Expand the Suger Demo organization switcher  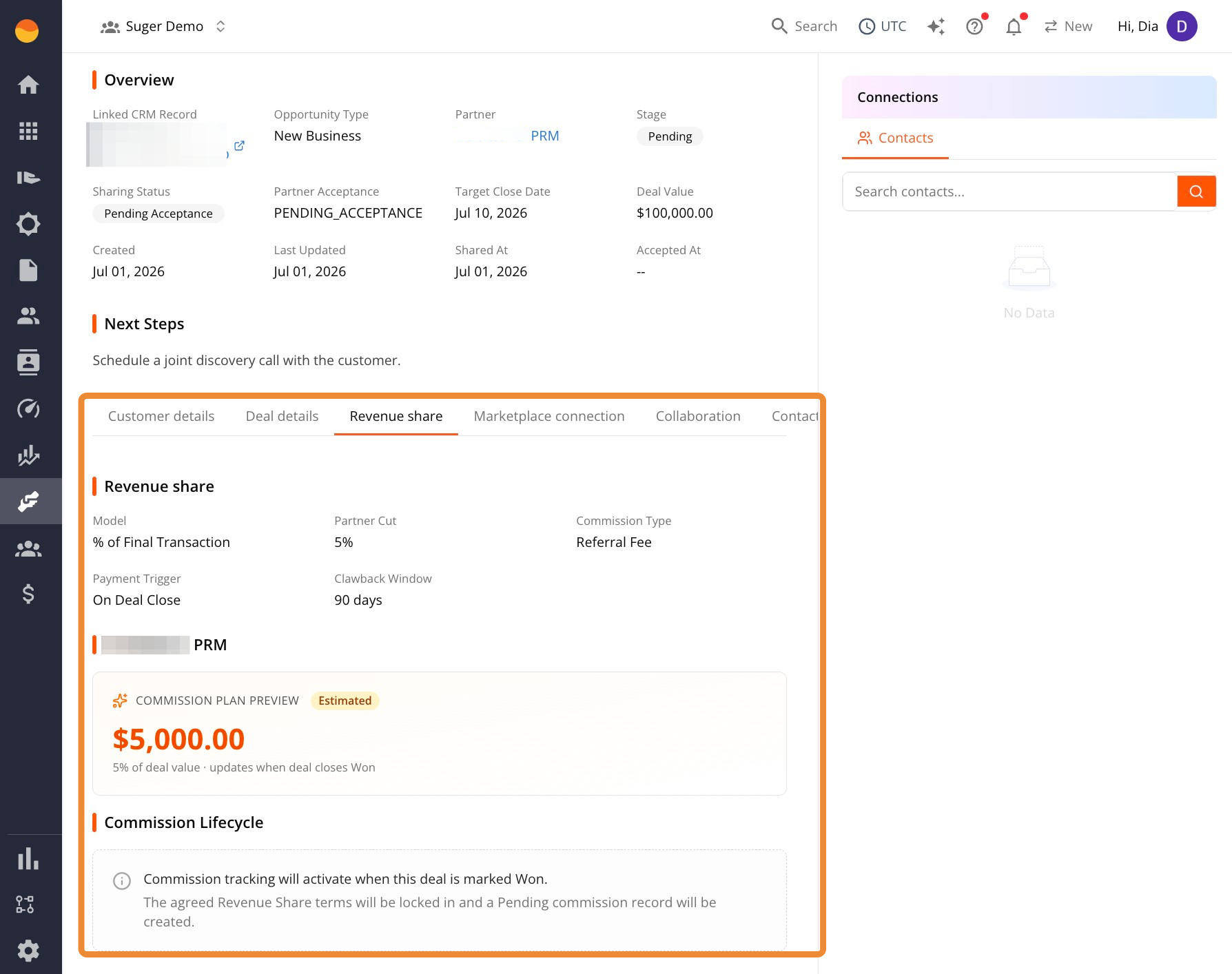pyautogui.click(x=163, y=26)
